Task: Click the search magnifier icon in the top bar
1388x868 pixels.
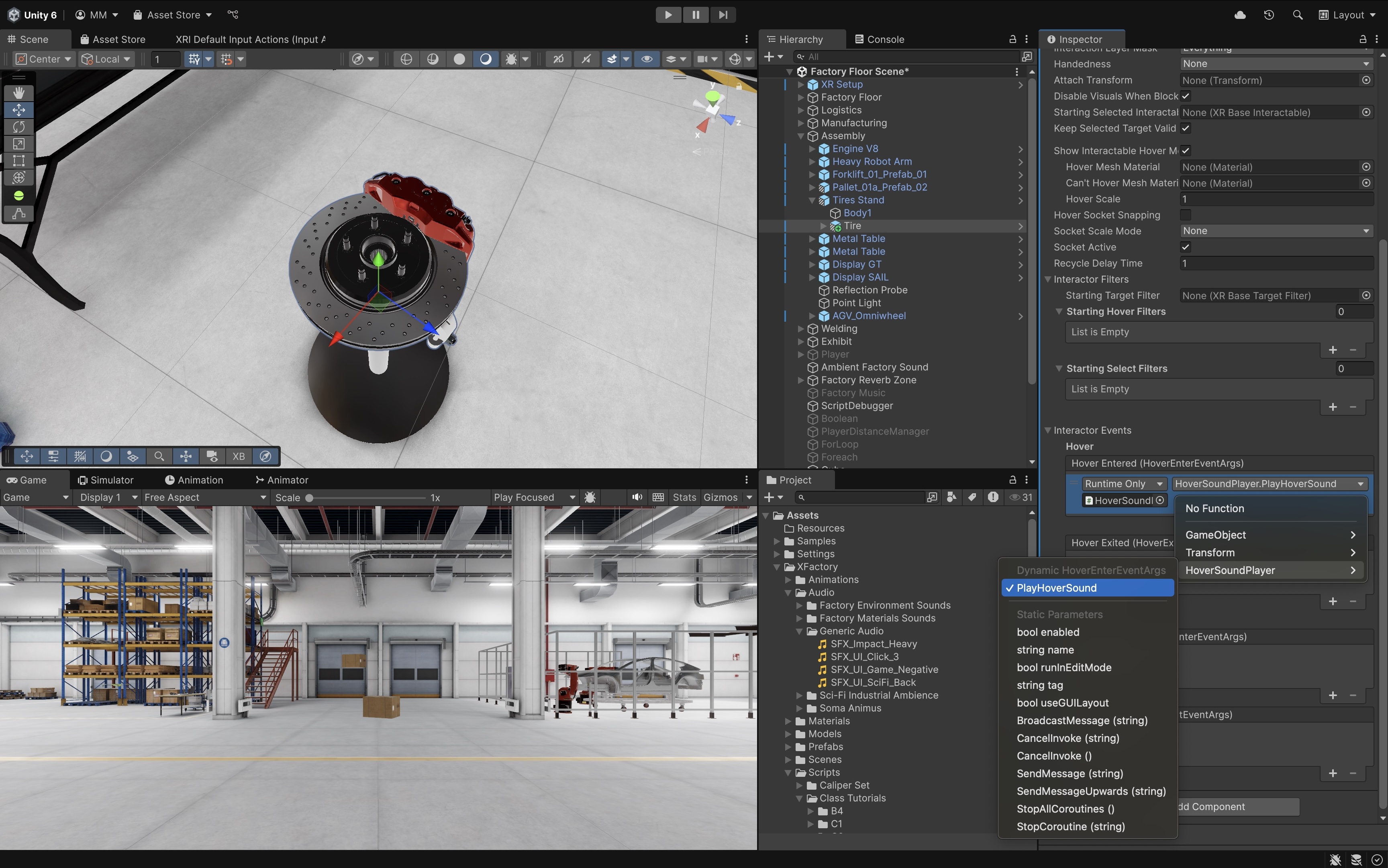Action: 1297,15
